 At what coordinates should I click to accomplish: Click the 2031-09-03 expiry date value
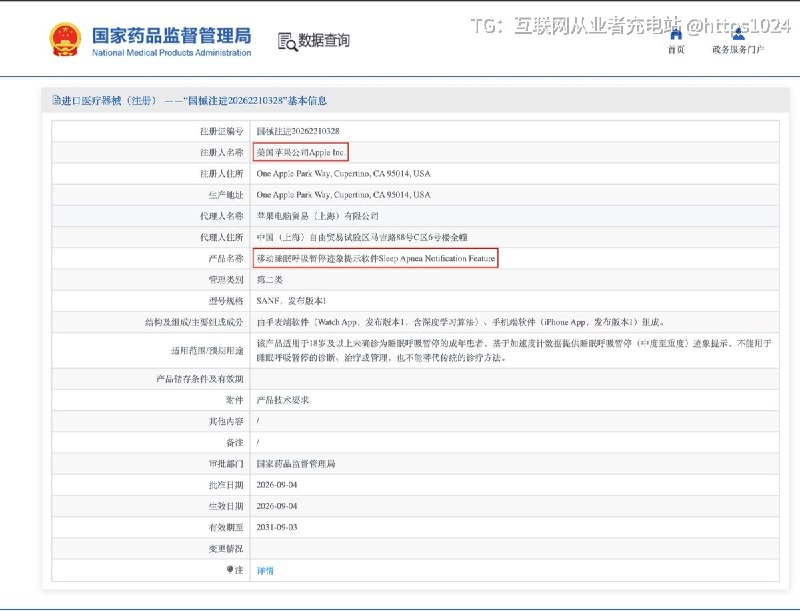pyautogui.click(x=277, y=527)
